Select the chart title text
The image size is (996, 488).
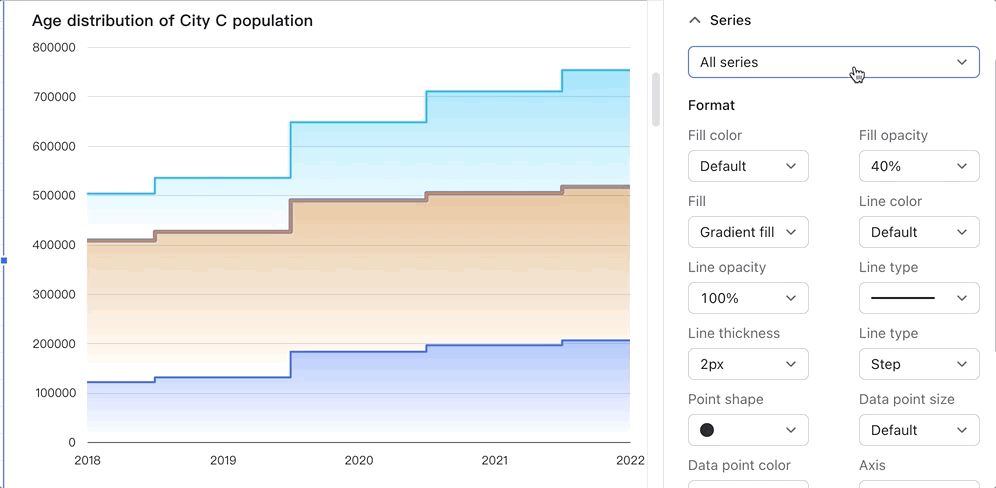pyautogui.click(x=172, y=21)
